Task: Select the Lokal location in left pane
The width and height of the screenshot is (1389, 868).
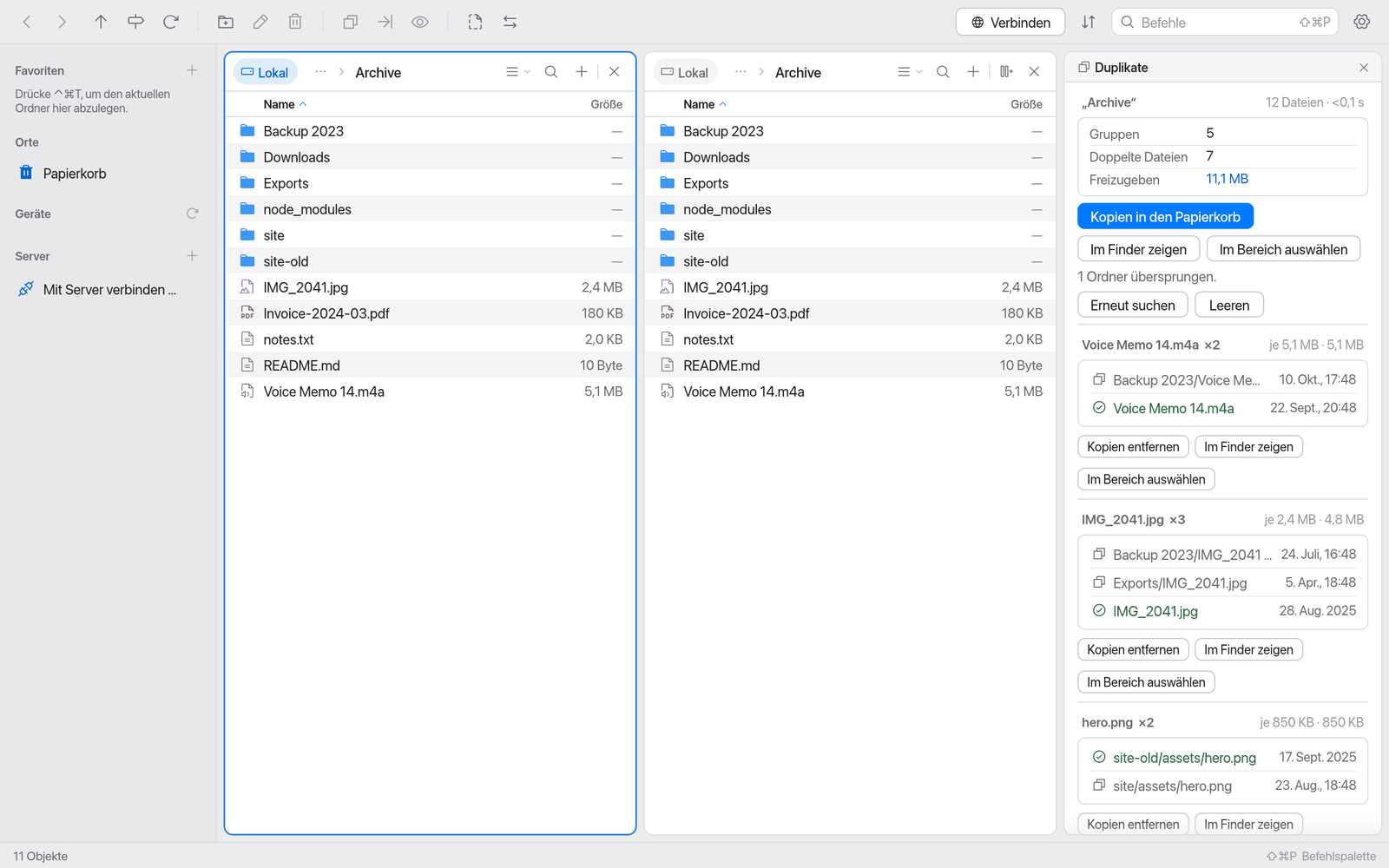Action: coord(265,72)
